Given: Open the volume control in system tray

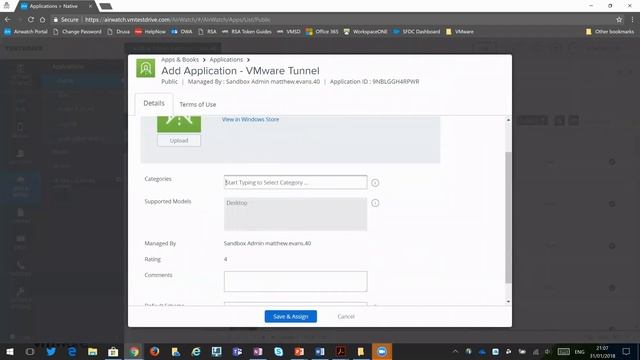Looking at the screenshot, I should [x=548, y=351].
